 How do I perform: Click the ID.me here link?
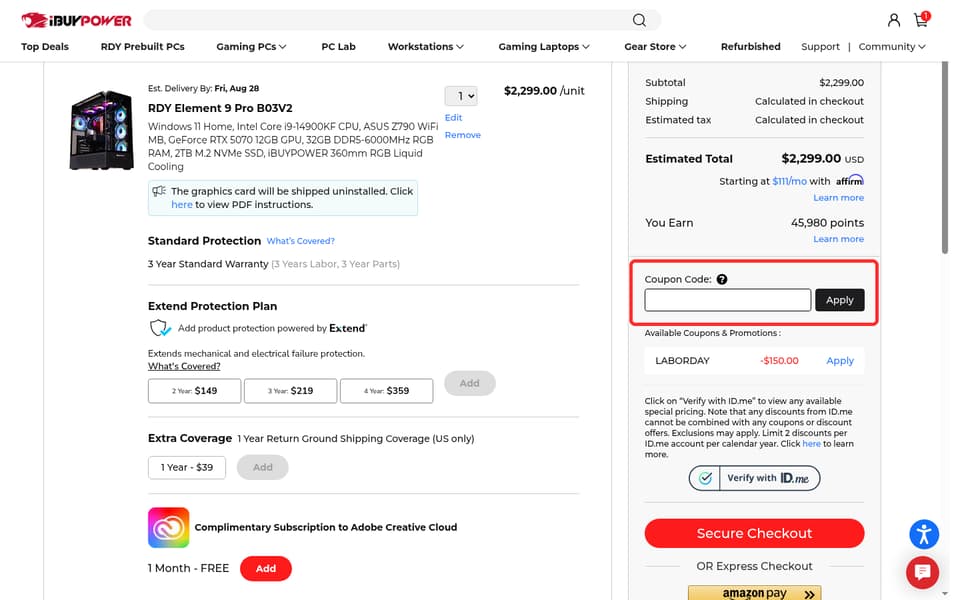point(811,444)
